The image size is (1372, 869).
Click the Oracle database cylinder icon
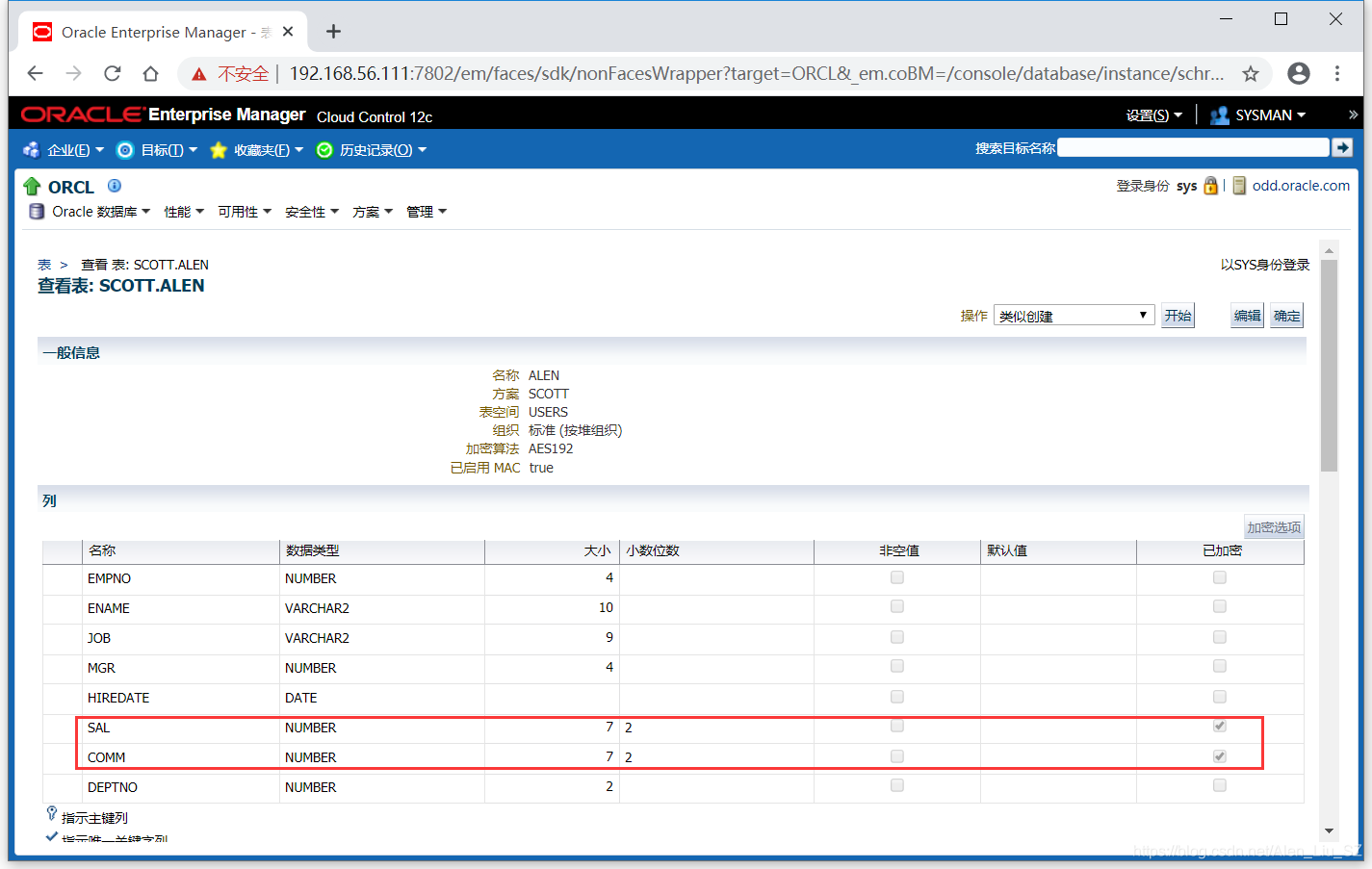coord(37,212)
